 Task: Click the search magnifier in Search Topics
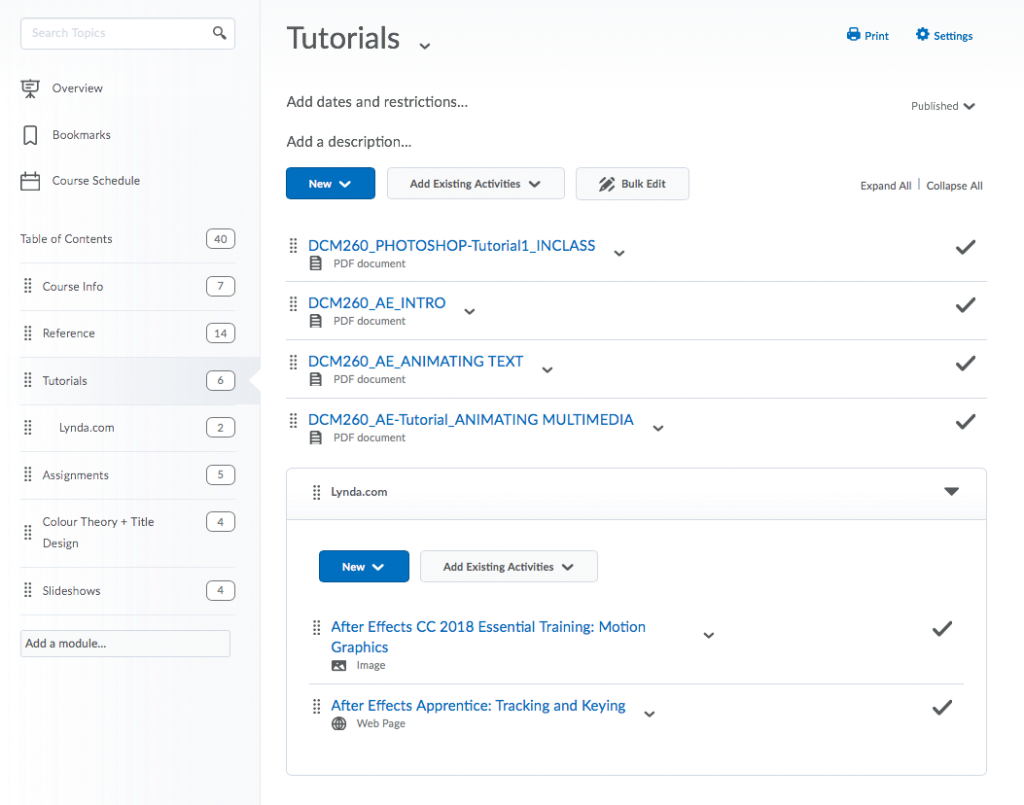click(x=219, y=33)
